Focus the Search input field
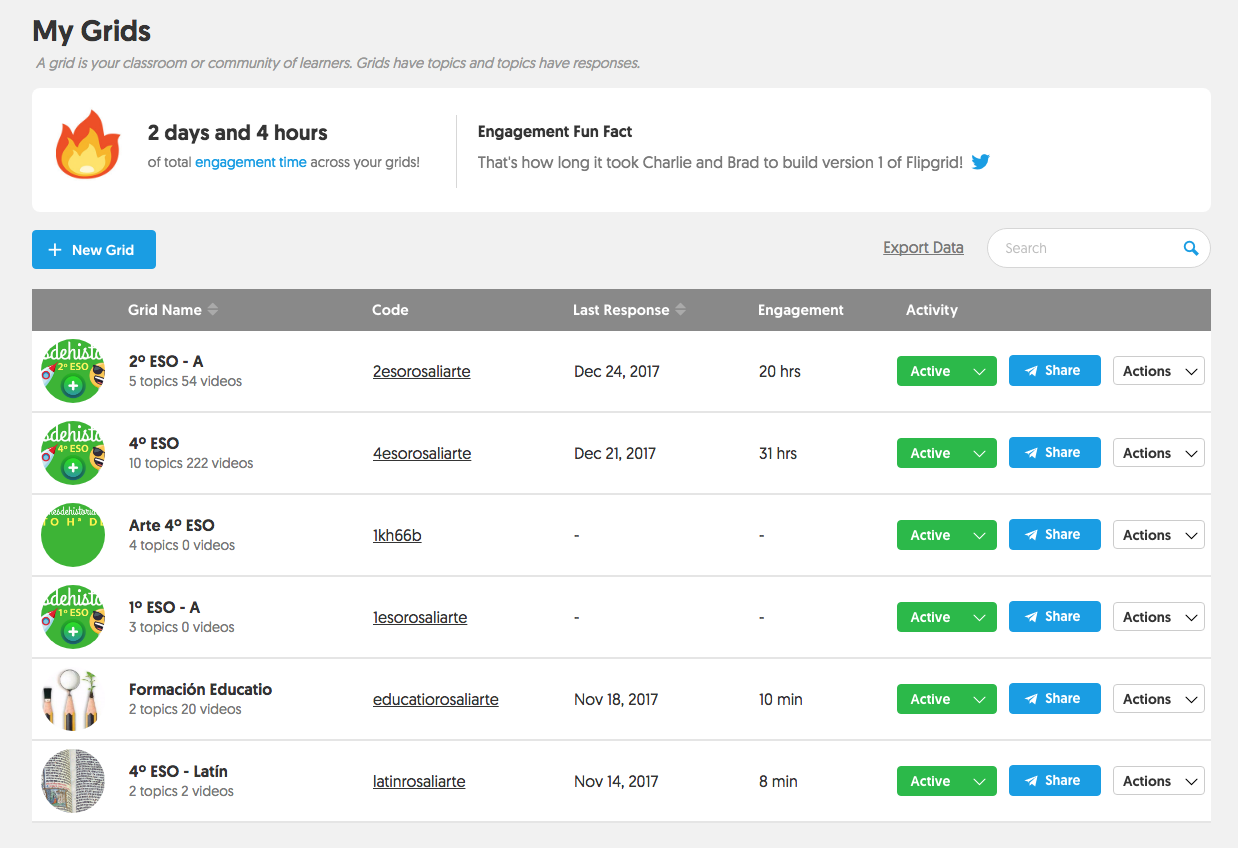Viewport: 1238px width, 848px height. coord(1085,249)
